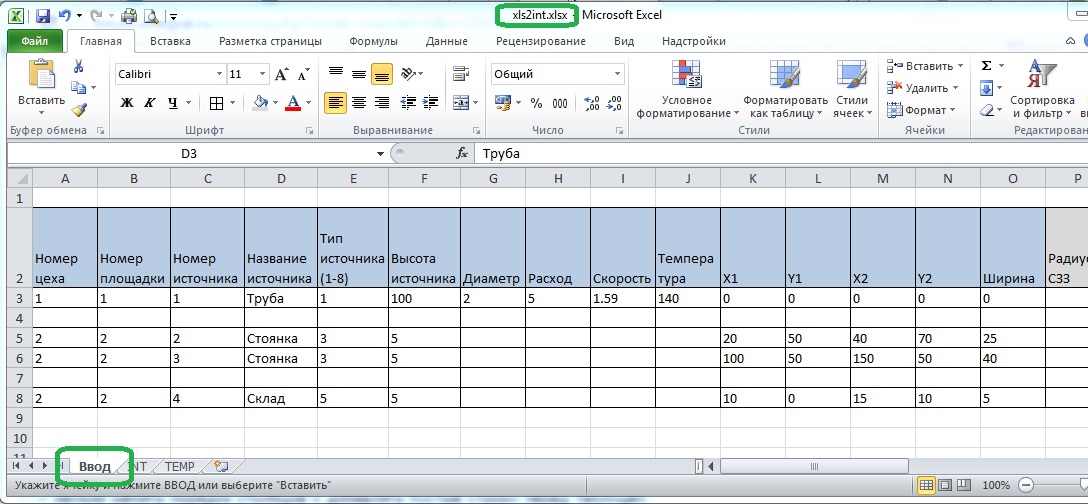Click the AutoSum sigma icon
The image size is (1088, 504).
click(986, 65)
